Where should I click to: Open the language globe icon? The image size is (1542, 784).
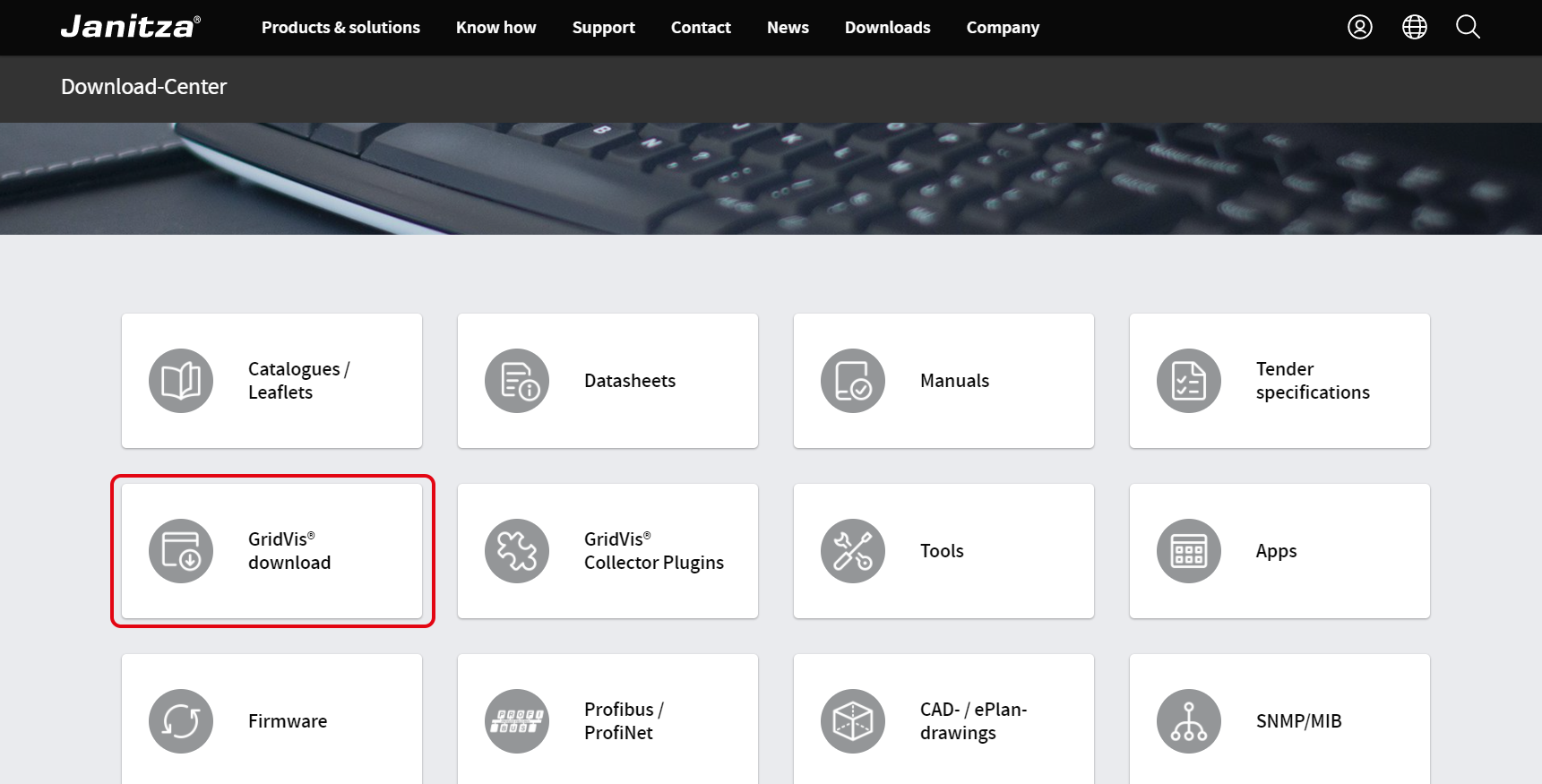coord(1414,27)
